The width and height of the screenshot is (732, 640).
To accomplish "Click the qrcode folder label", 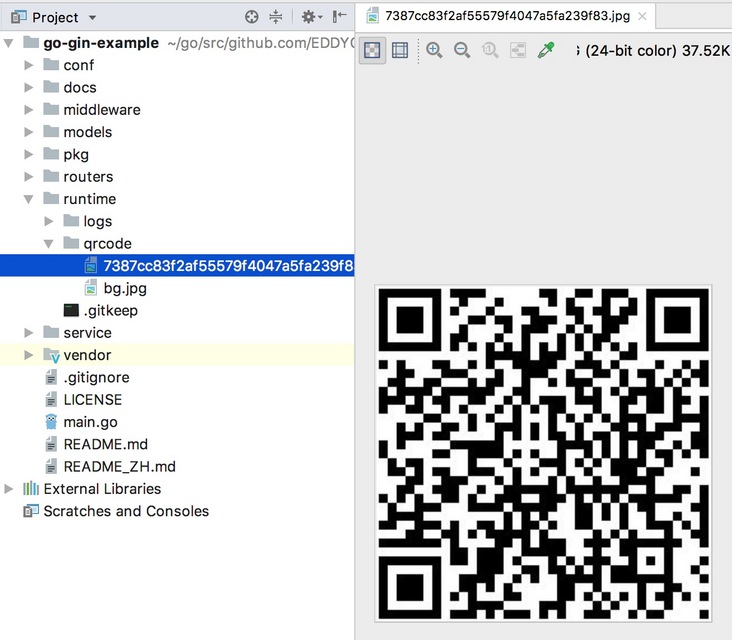I will click(107, 244).
